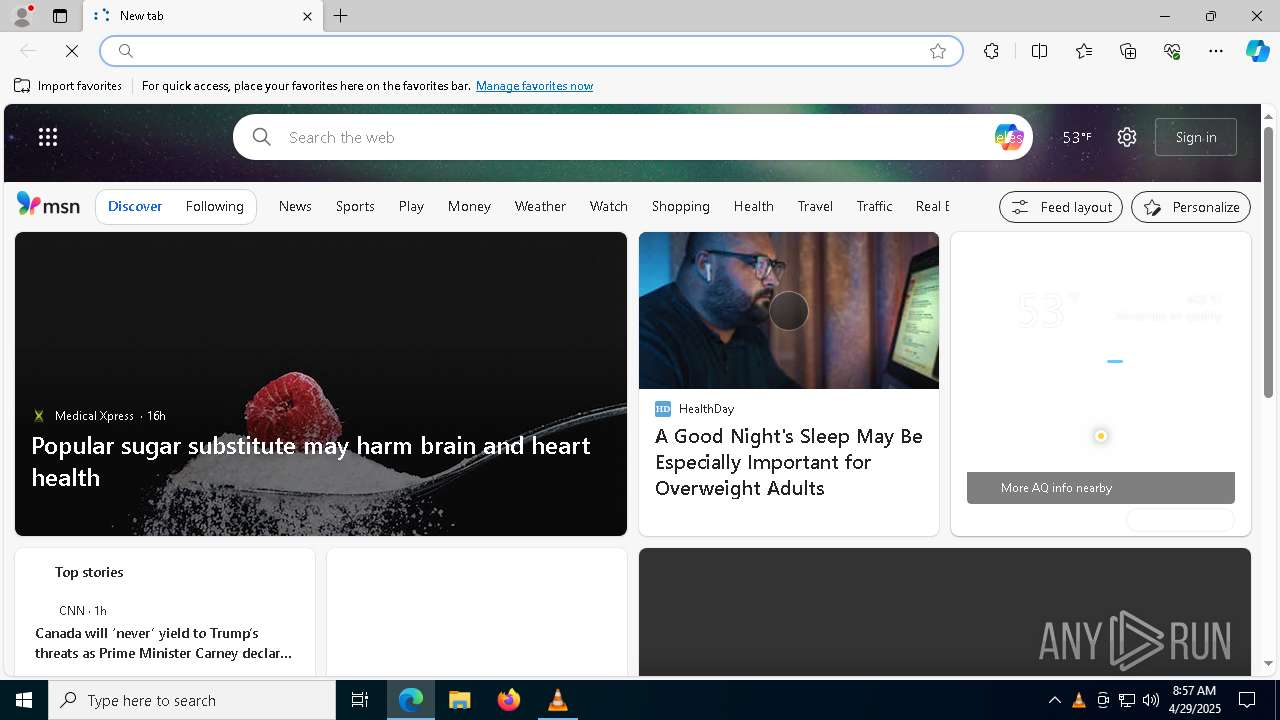Open the Money category
Screen dimensions: 1280x720
[x=469, y=206]
